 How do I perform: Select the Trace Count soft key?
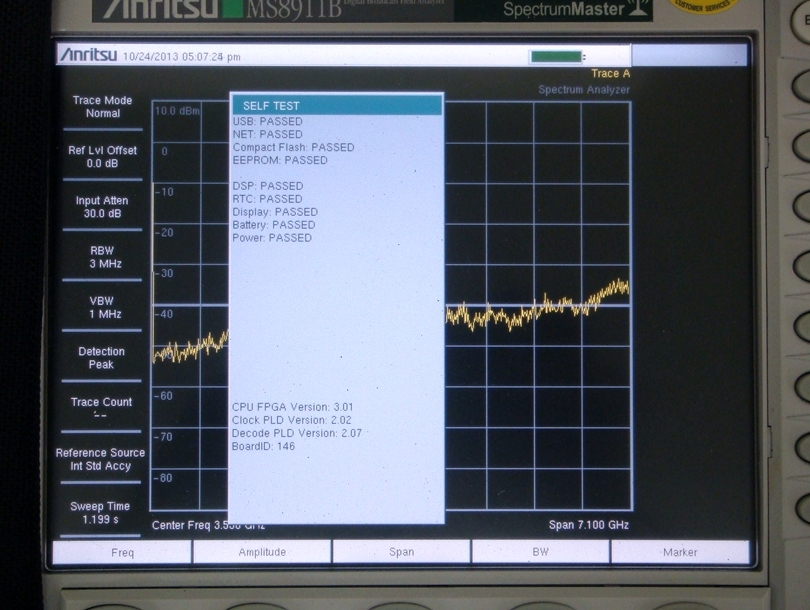[x=101, y=407]
